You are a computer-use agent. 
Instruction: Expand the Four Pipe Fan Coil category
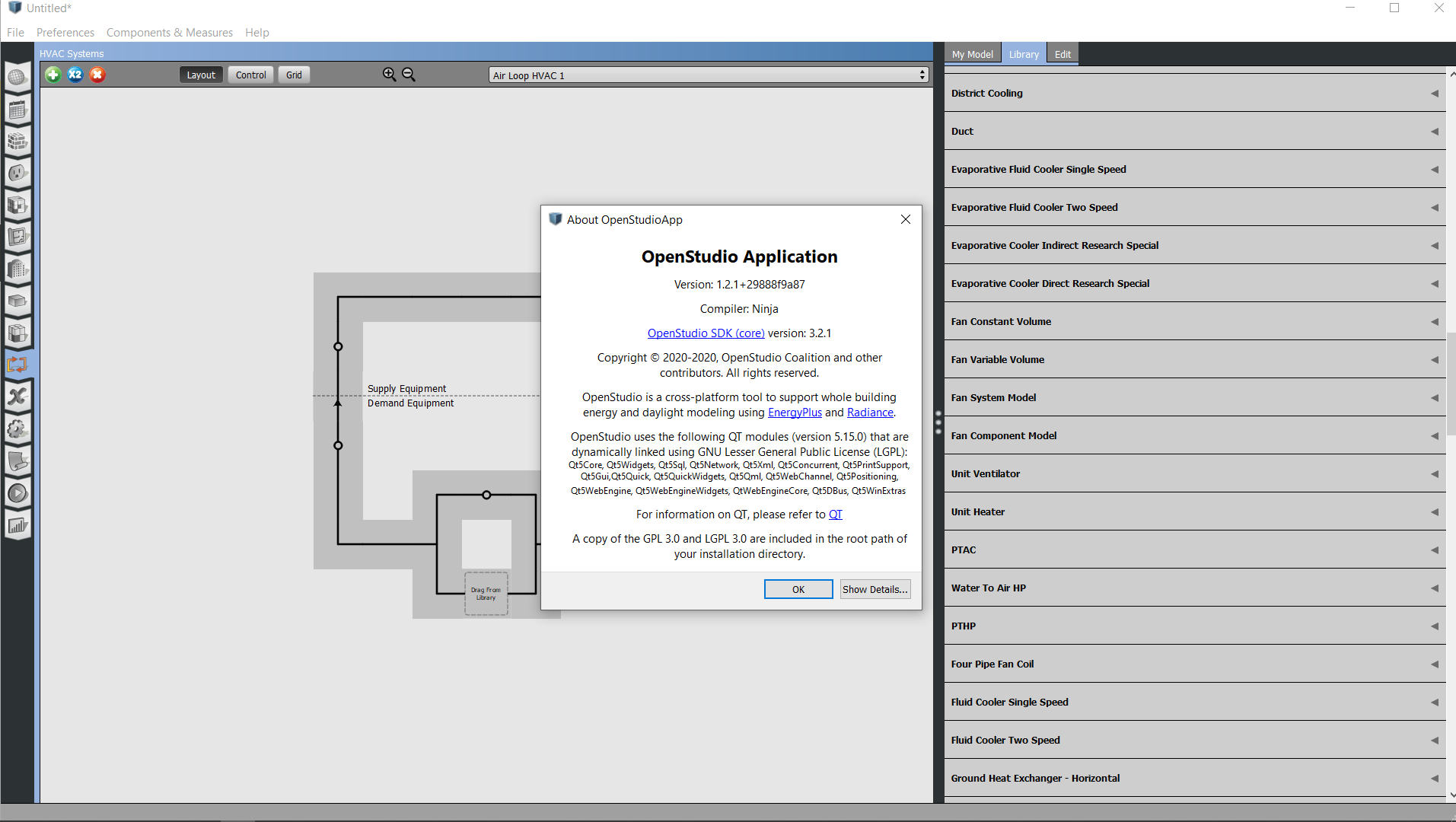(1195, 664)
